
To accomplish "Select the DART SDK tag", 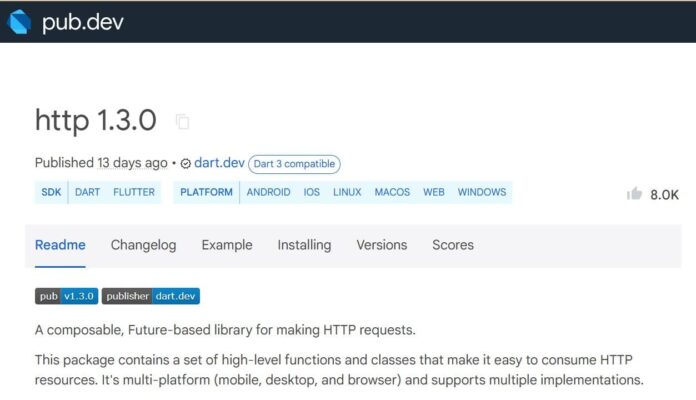I will 87,192.
